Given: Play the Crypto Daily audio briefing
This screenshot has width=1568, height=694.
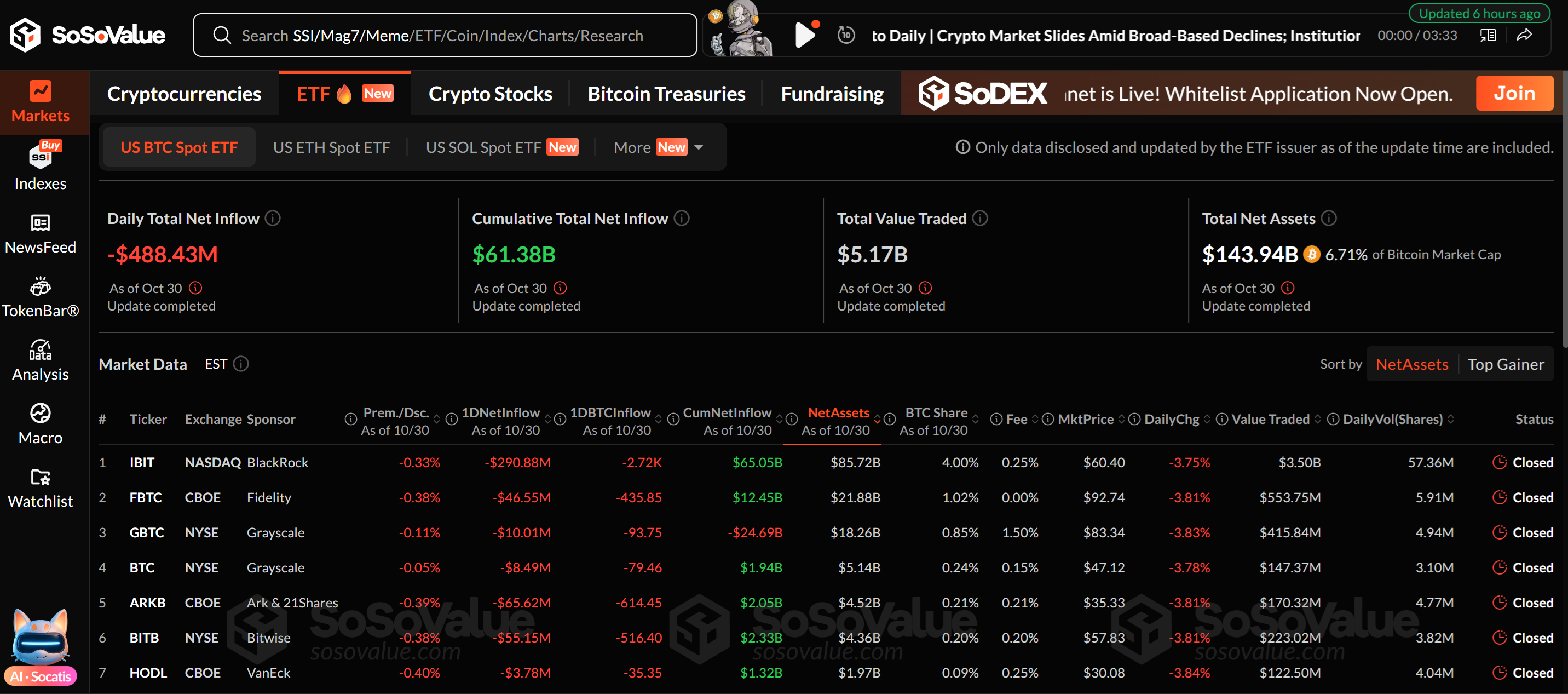Looking at the screenshot, I should [x=805, y=35].
